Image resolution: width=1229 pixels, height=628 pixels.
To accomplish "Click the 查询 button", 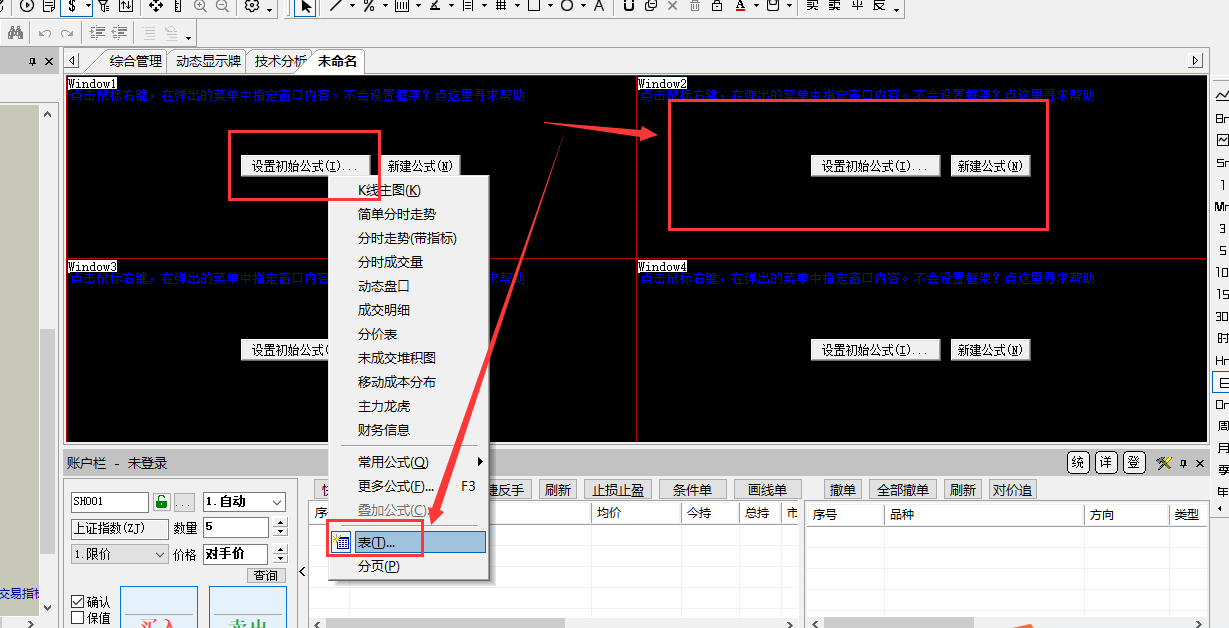I will click(266, 575).
